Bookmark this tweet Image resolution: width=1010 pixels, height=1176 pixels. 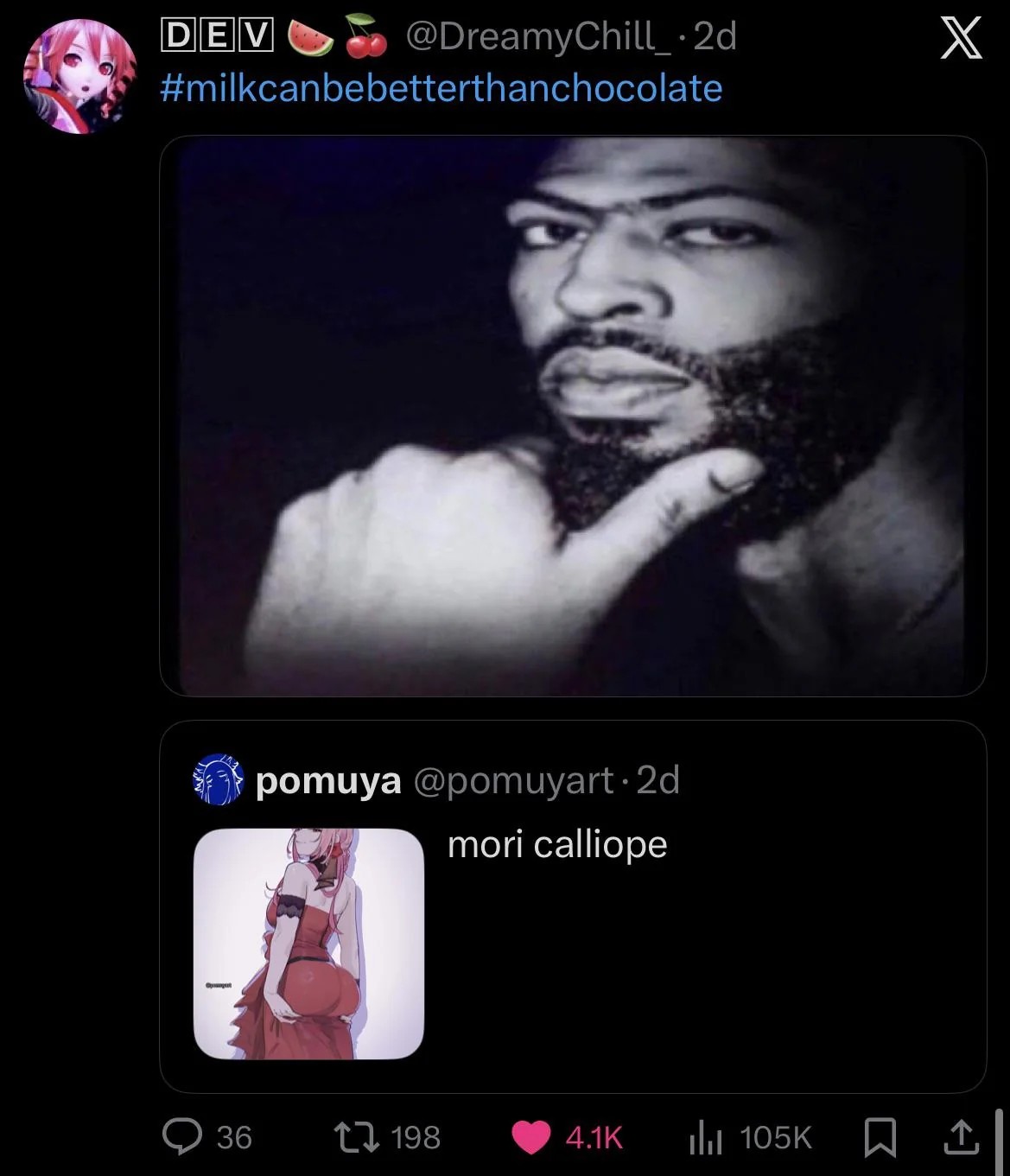click(x=880, y=1138)
